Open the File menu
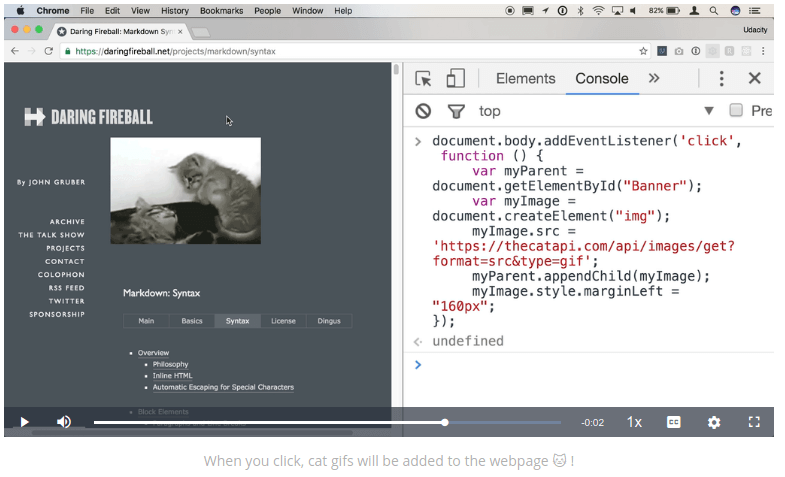 [x=87, y=11]
